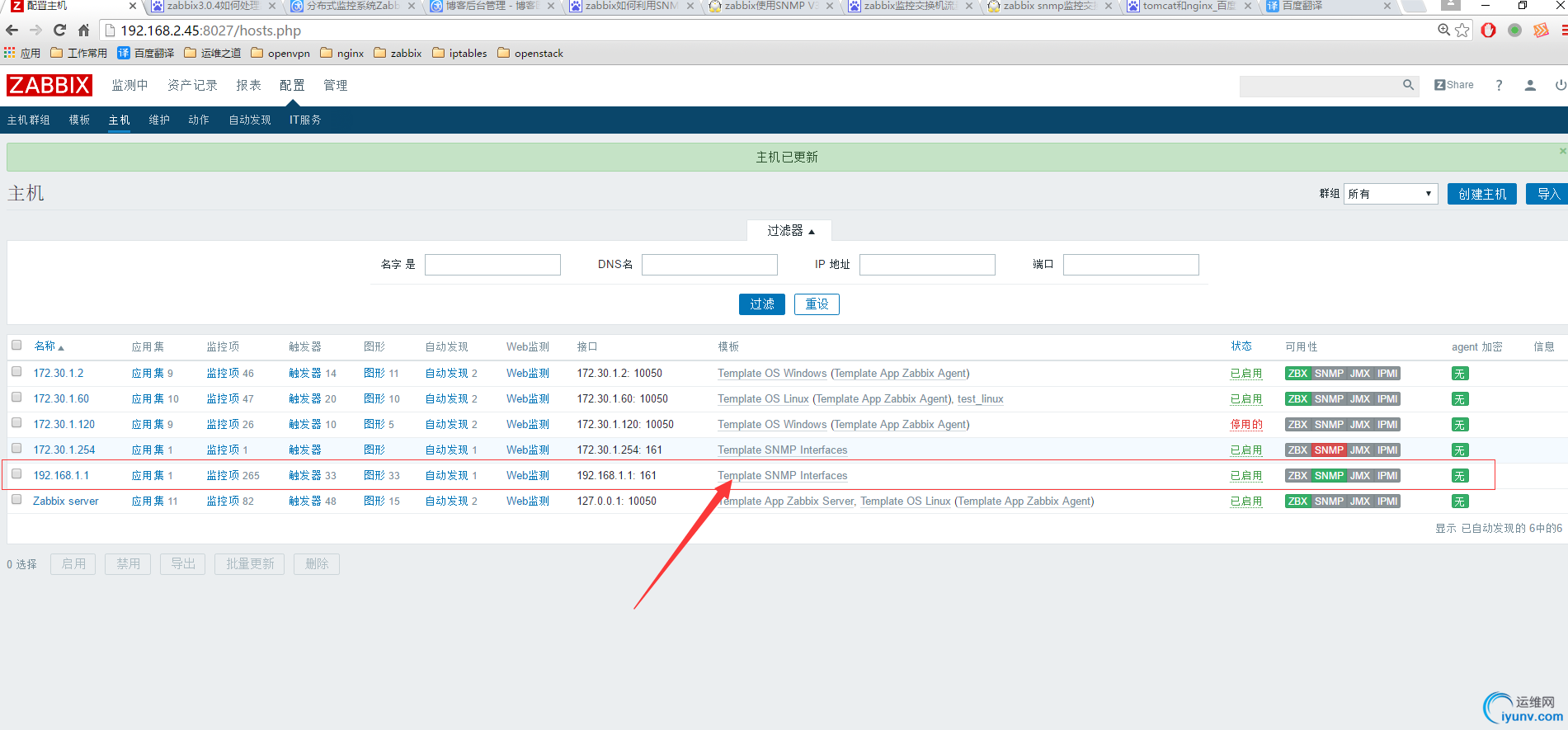Open the browser zoom indicator icon
This screenshot has width=1568, height=730.
coord(1443,31)
